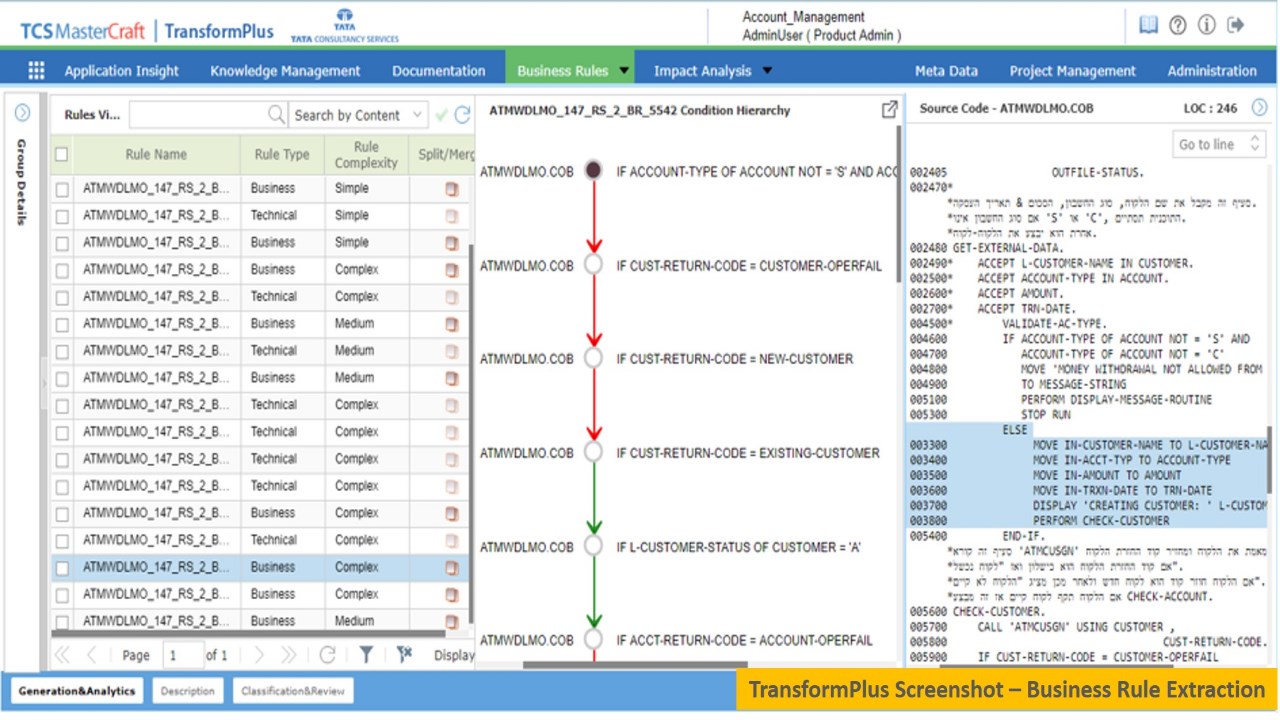Check the Technical Simple rule row checkbox
Screen dimensions: 1280x720
(62, 215)
